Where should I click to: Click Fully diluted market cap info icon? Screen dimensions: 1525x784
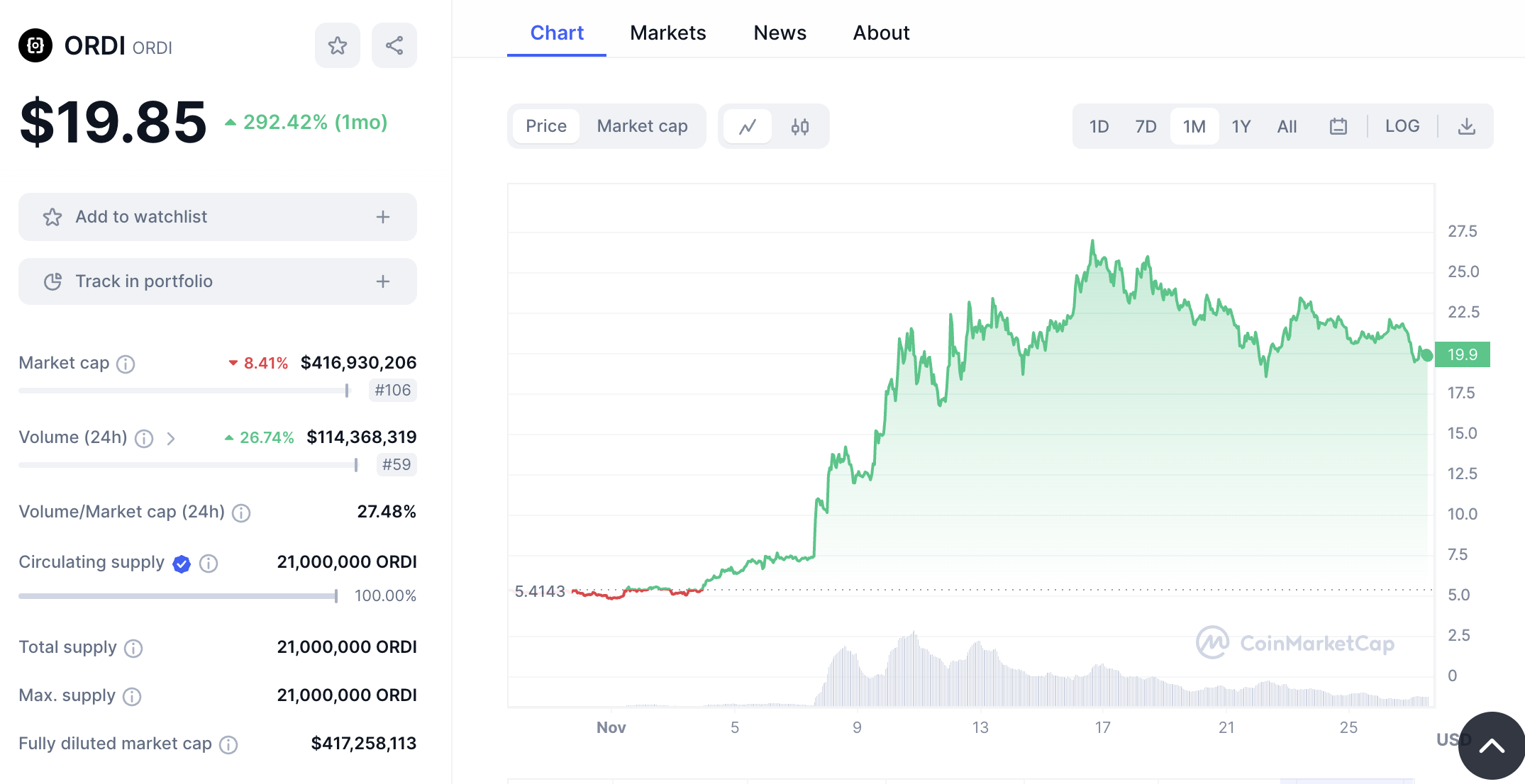click(228, 744)
